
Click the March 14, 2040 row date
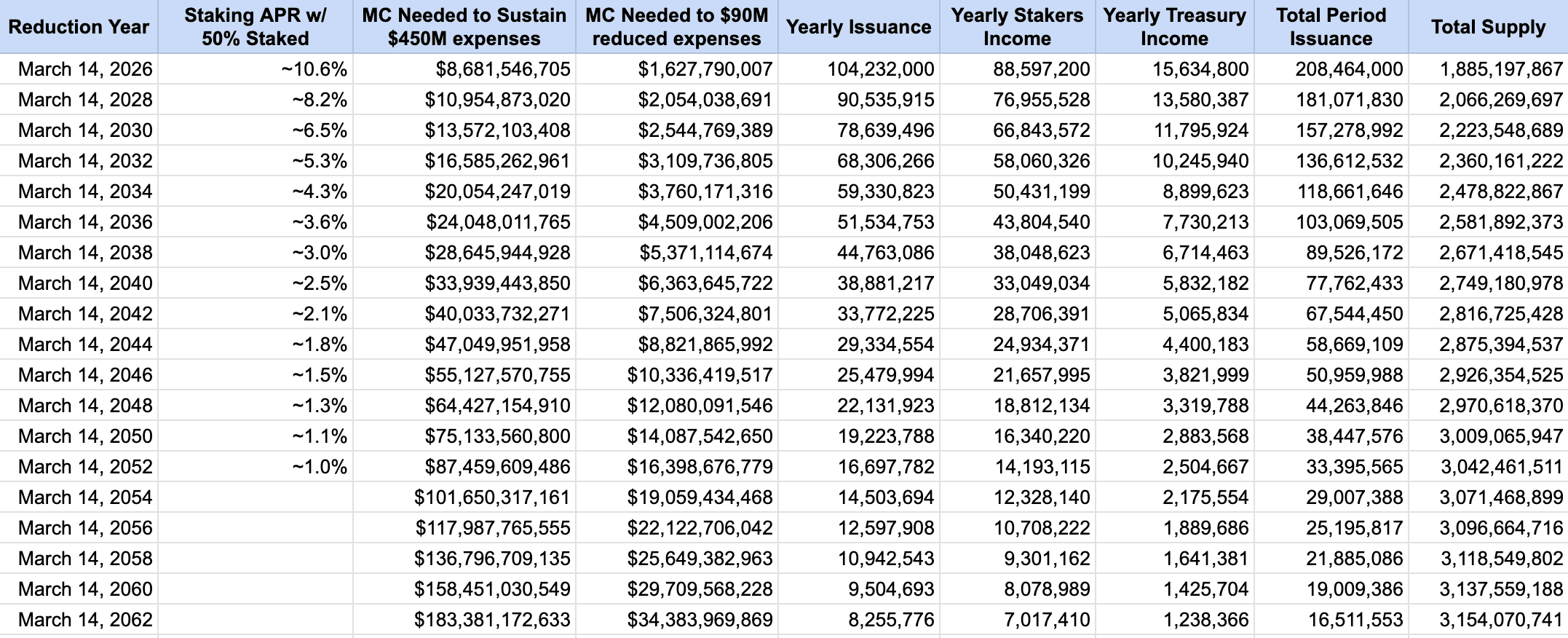[x=85, y=283]
